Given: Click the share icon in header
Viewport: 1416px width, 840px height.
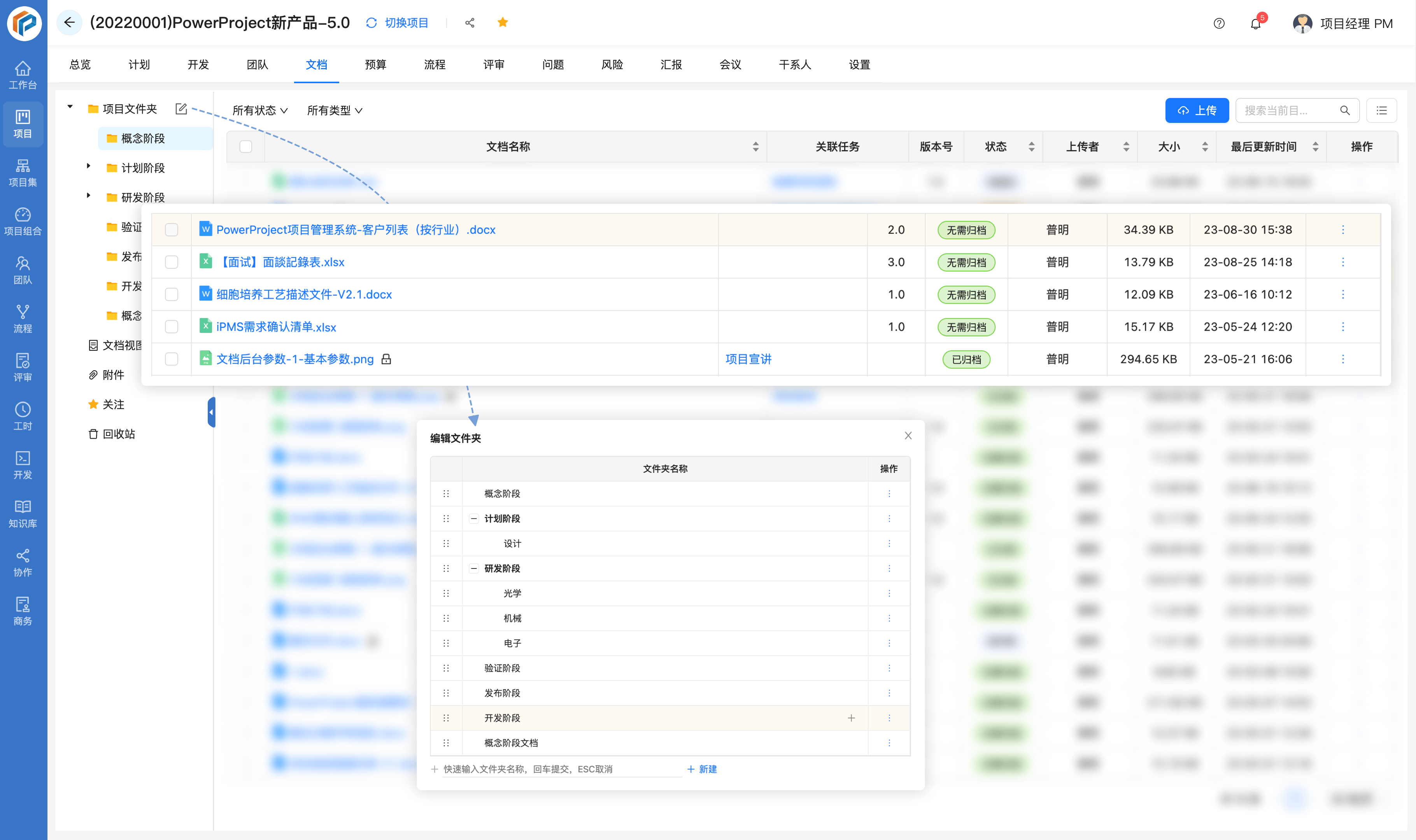Looking at the screenshot, I should [470, 23].
